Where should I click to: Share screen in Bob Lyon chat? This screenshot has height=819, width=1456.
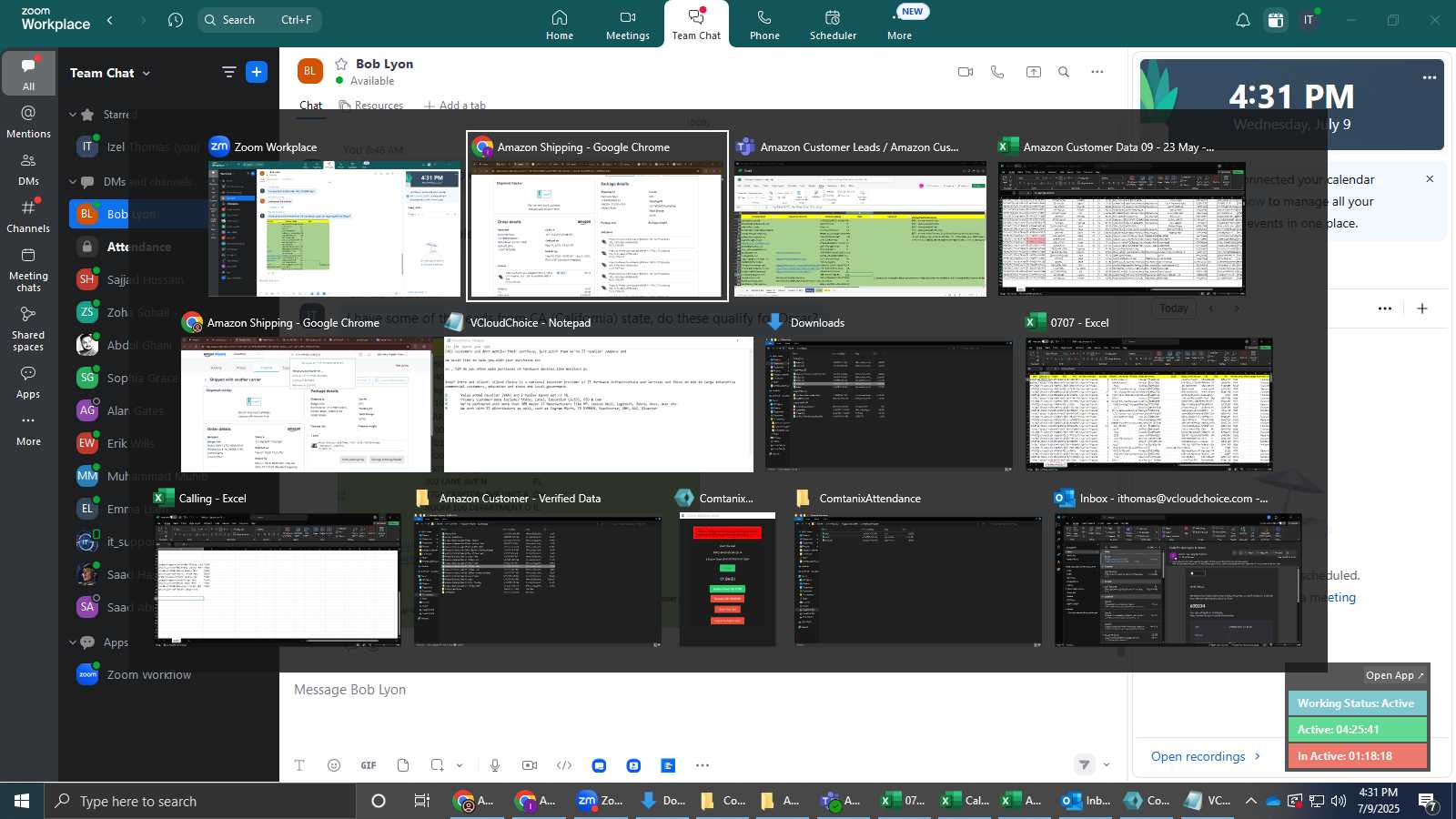coord(1034,72)
